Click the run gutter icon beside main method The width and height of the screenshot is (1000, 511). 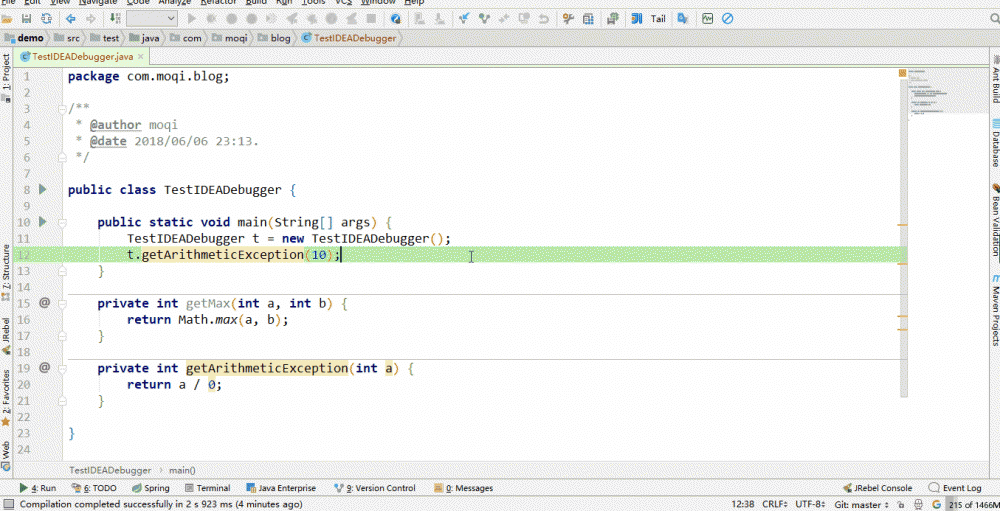42,222
